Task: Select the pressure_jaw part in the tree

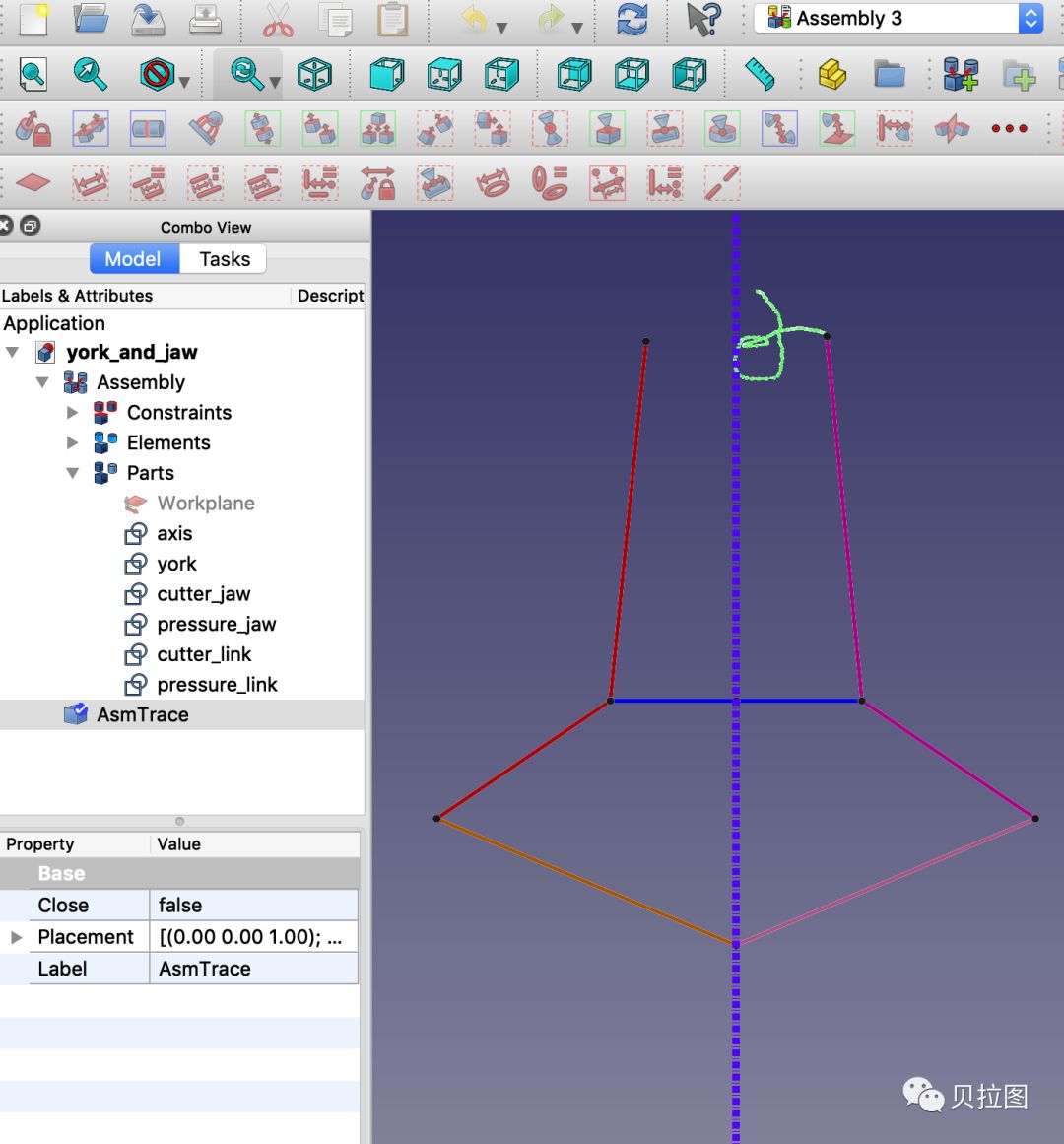Action: (216, 625)
